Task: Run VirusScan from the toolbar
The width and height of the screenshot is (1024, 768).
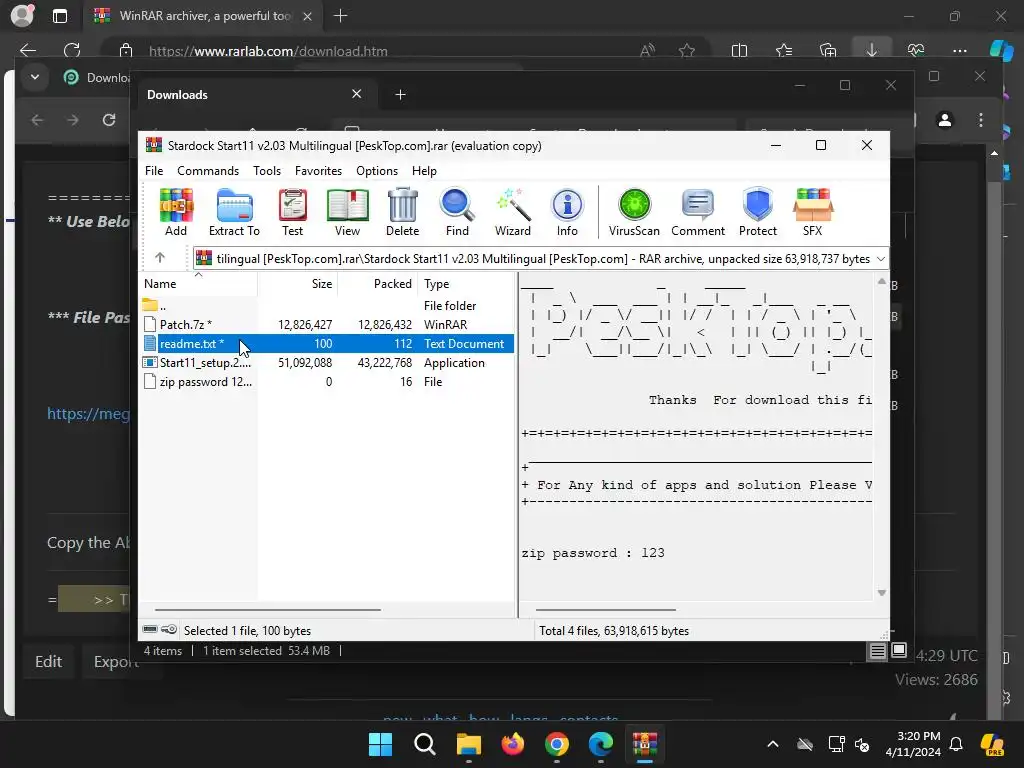Action: click(634, 212)
